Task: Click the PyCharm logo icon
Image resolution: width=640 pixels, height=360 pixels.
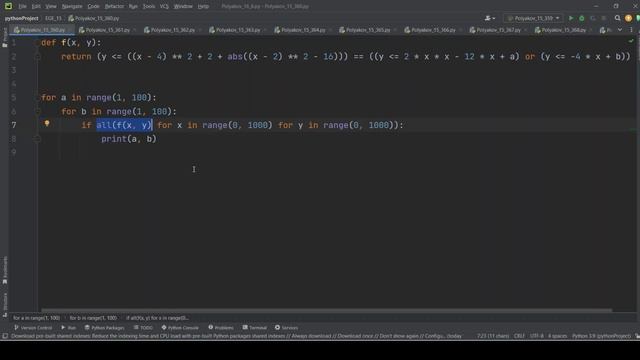Action: (8, 6)
